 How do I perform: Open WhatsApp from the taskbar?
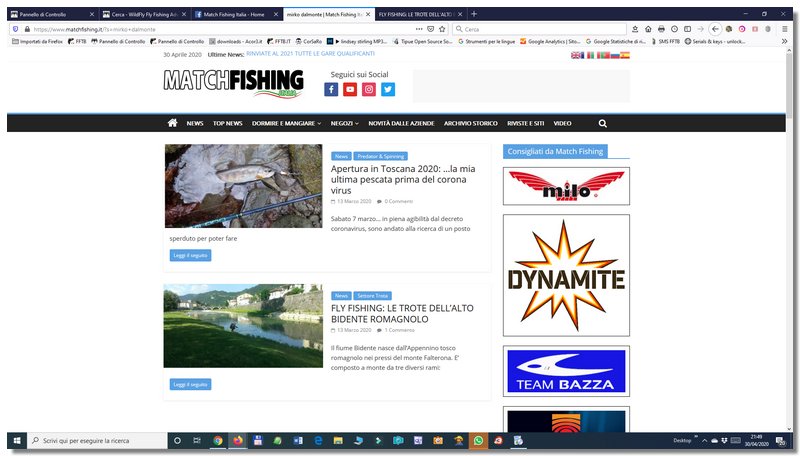478,440
